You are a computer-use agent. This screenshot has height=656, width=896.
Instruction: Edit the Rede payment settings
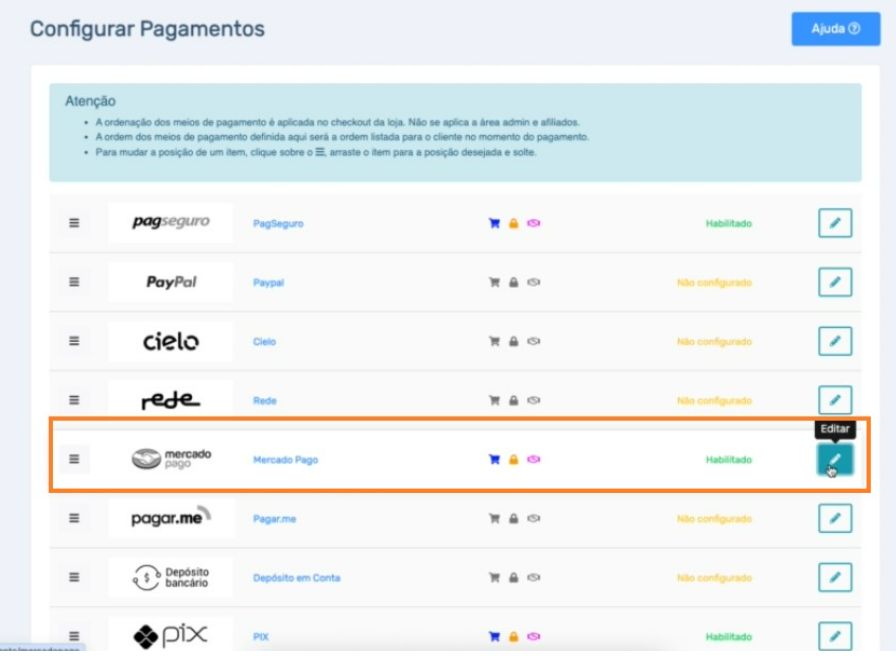(835, 400)
